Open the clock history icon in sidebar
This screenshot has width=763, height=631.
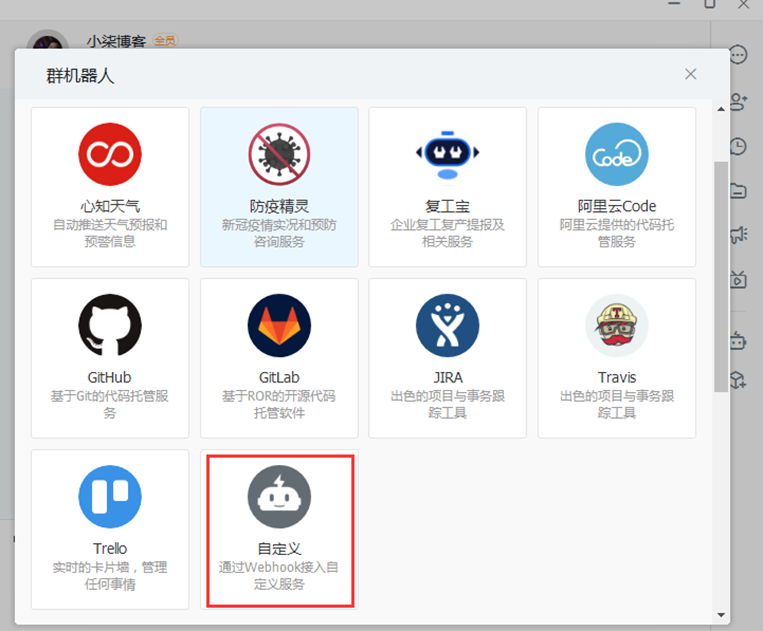click(x=738, y=146)
